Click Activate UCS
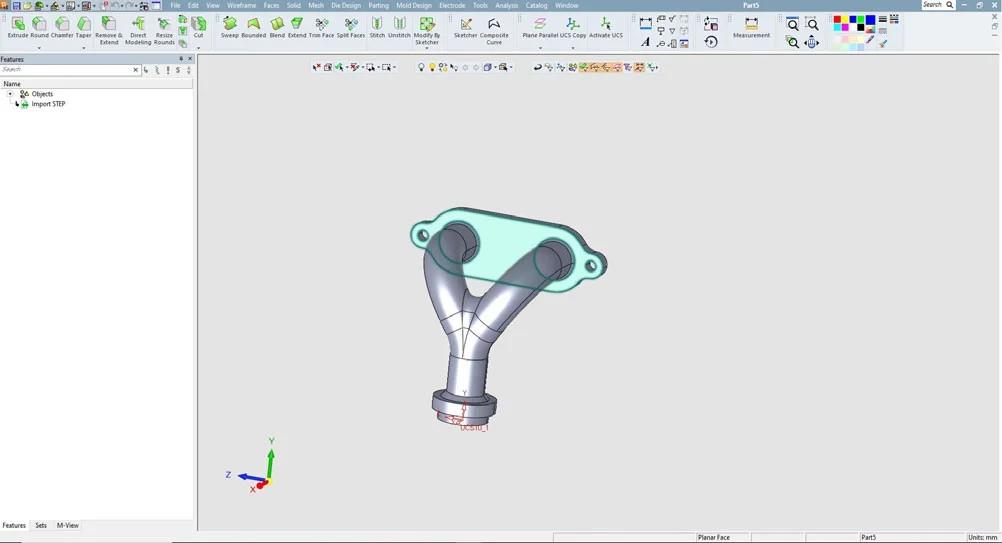Viewport: 1002px width, 543px height. (606, 27)
